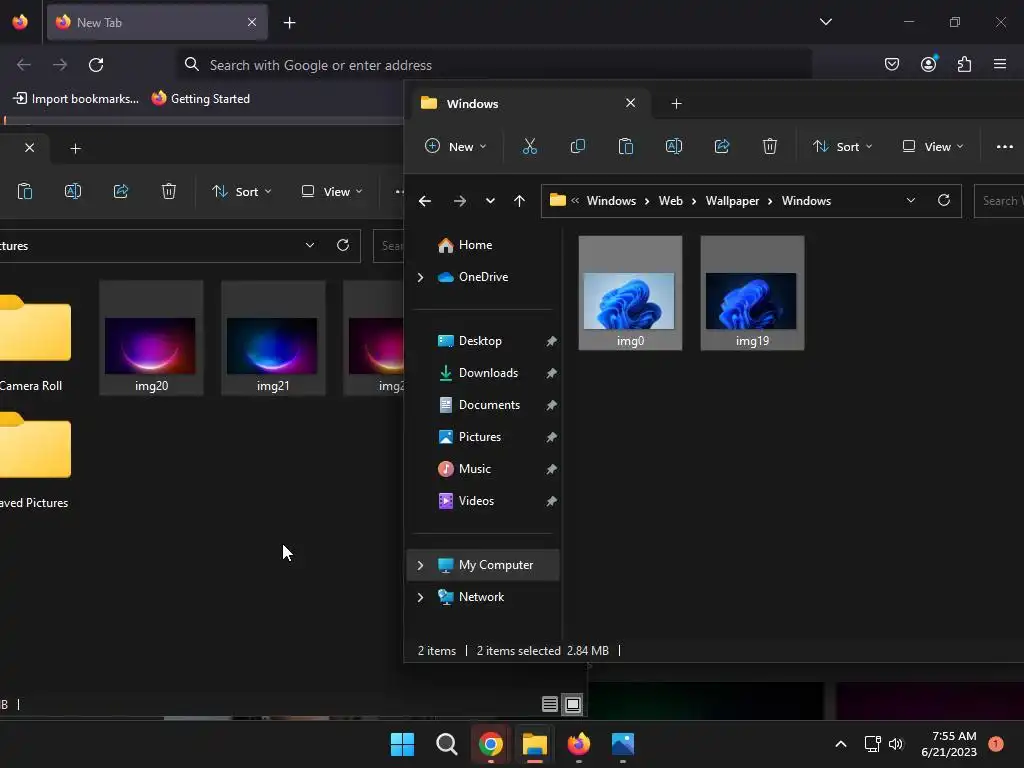Open Firefox account icon
1024x768 pixels.
[929, 64]
